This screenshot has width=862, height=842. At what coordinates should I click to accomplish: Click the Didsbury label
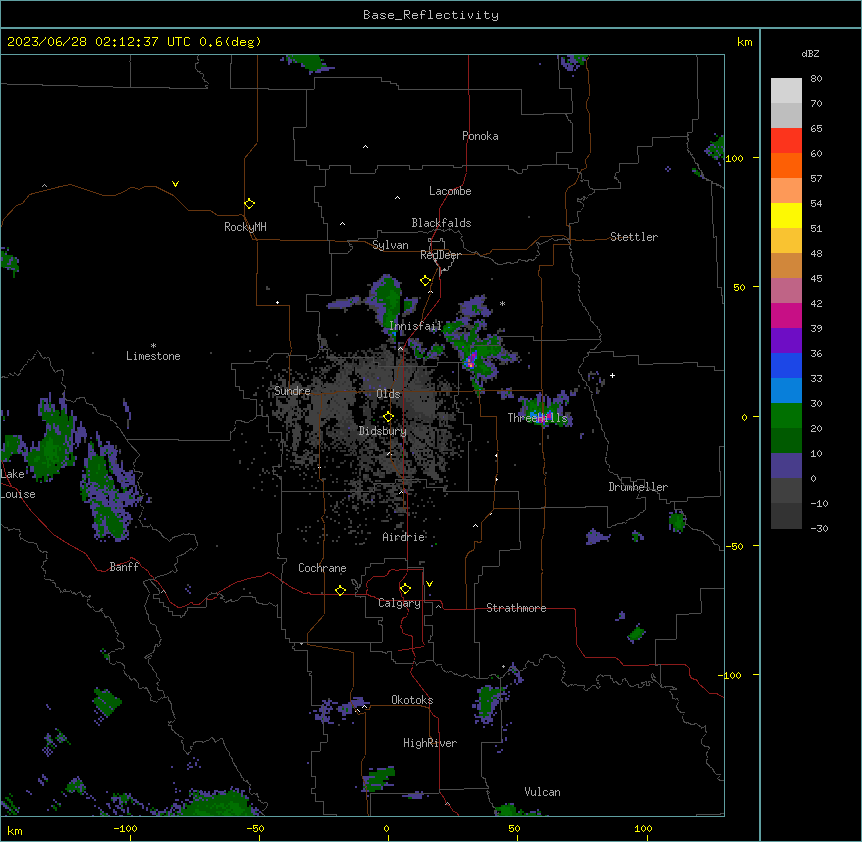tap(382, 431)
